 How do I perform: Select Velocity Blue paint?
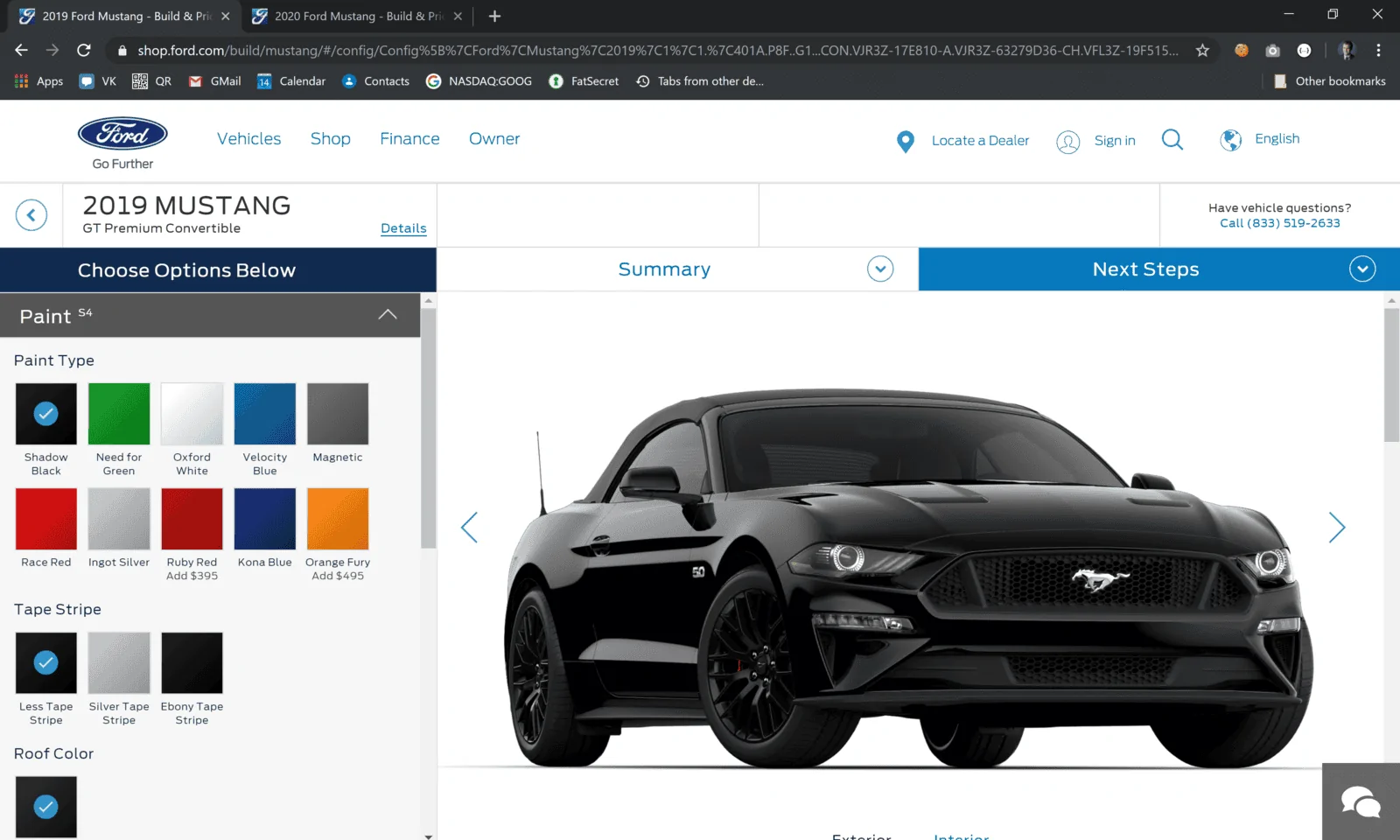265,414
